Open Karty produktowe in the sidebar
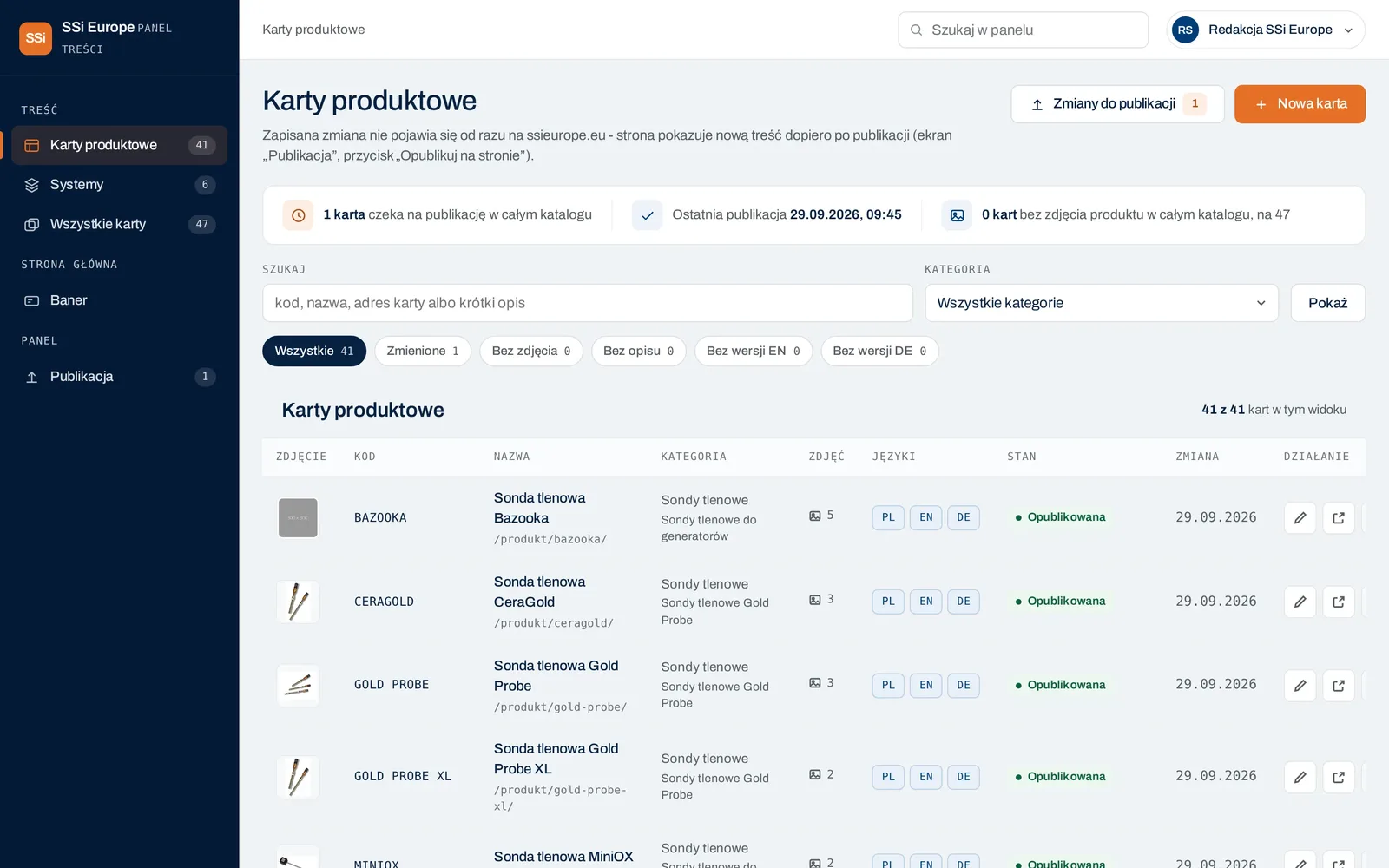This screenshot has width=1389, height=868. tap(119, 145)
